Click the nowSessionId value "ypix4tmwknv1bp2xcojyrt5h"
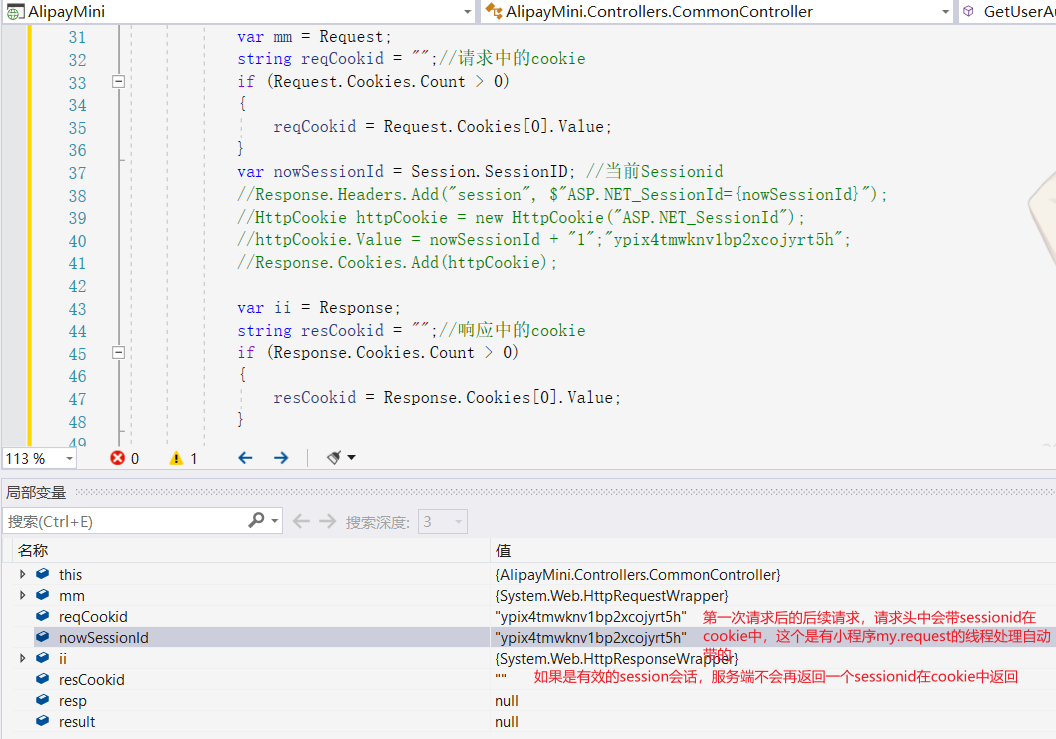 coord(591,638)
